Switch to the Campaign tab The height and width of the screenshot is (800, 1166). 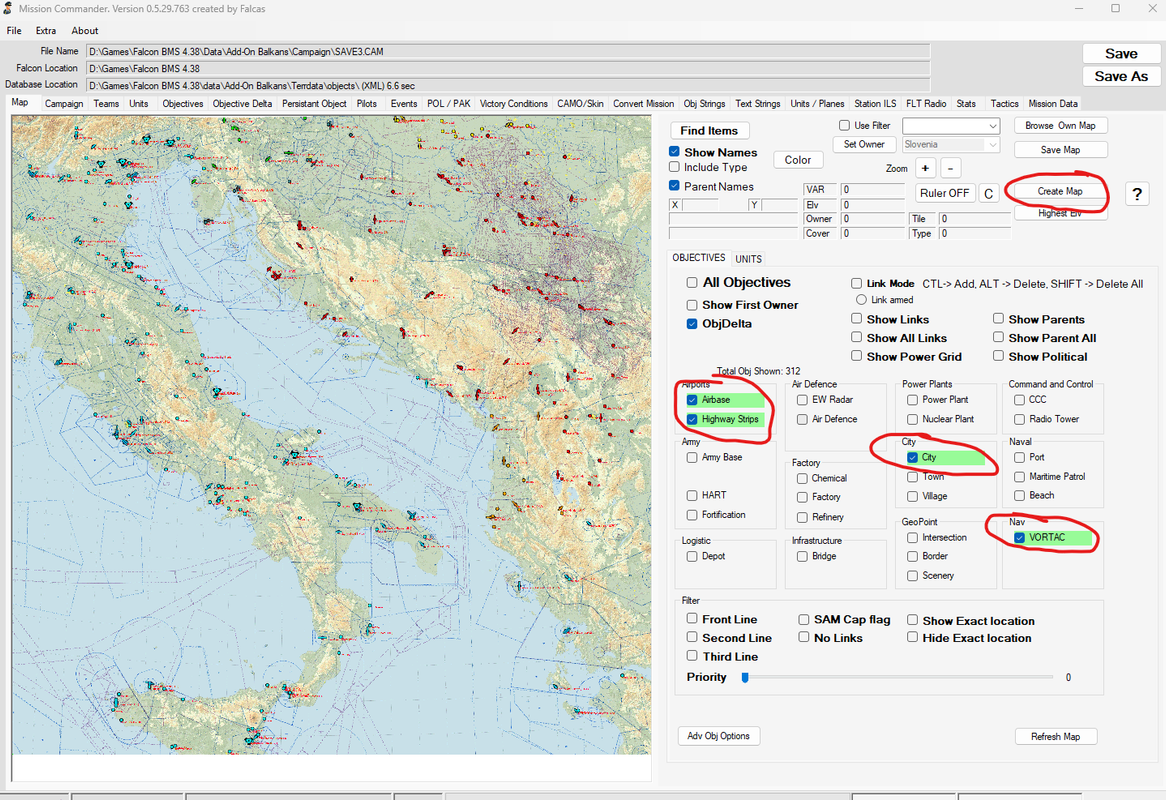coord(64,103)
